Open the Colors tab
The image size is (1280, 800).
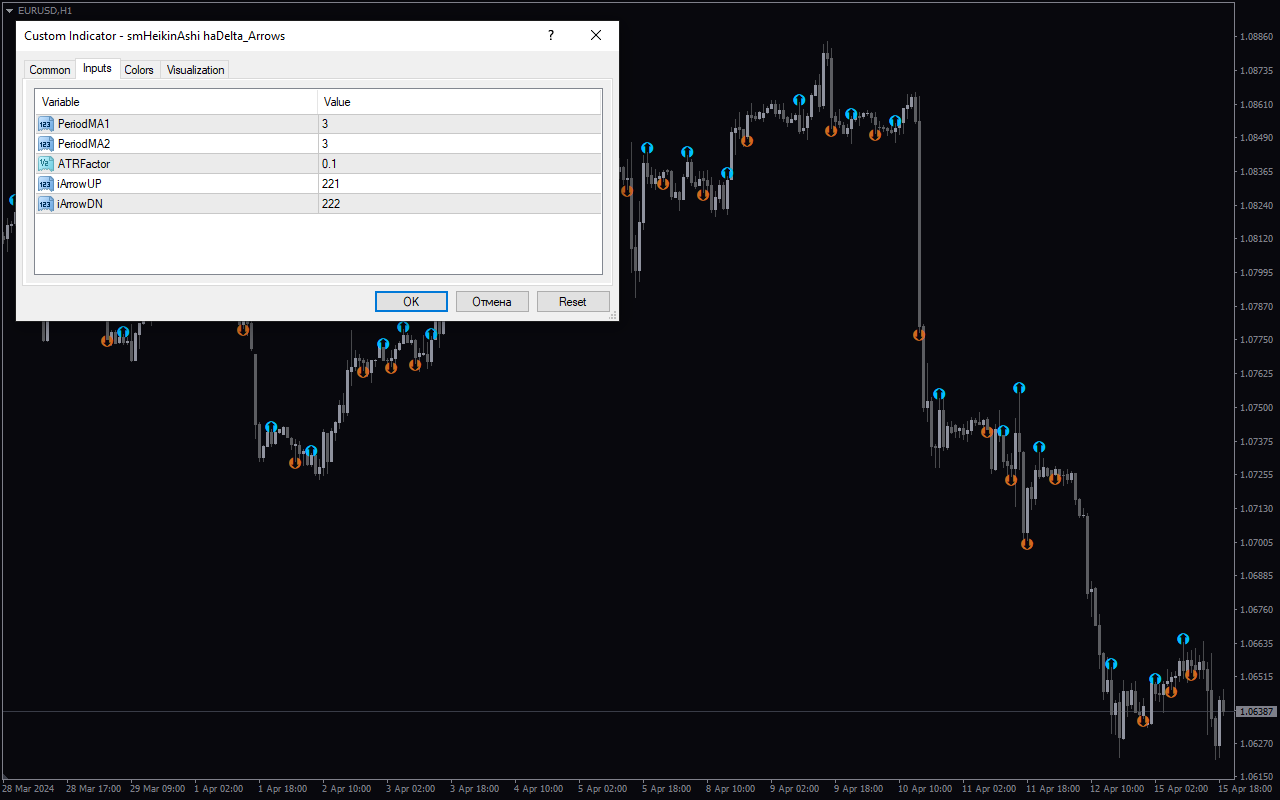pyautogui.click(x=139, y=70)
